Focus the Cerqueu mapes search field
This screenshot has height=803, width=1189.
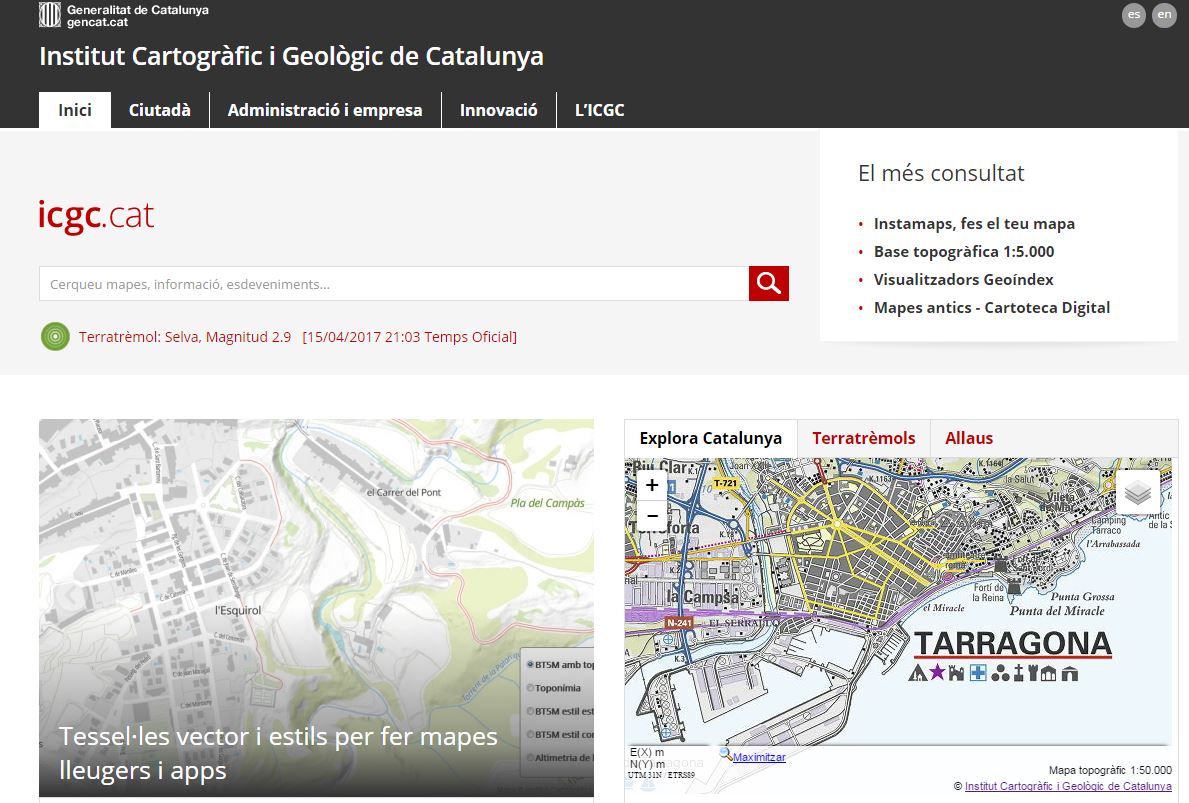coord(394,284)
